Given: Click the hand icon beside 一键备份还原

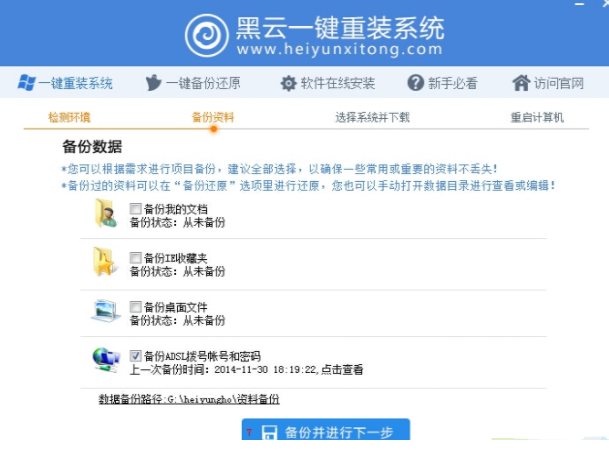Looking at the screenshot, I should click(x=153, y=82).
